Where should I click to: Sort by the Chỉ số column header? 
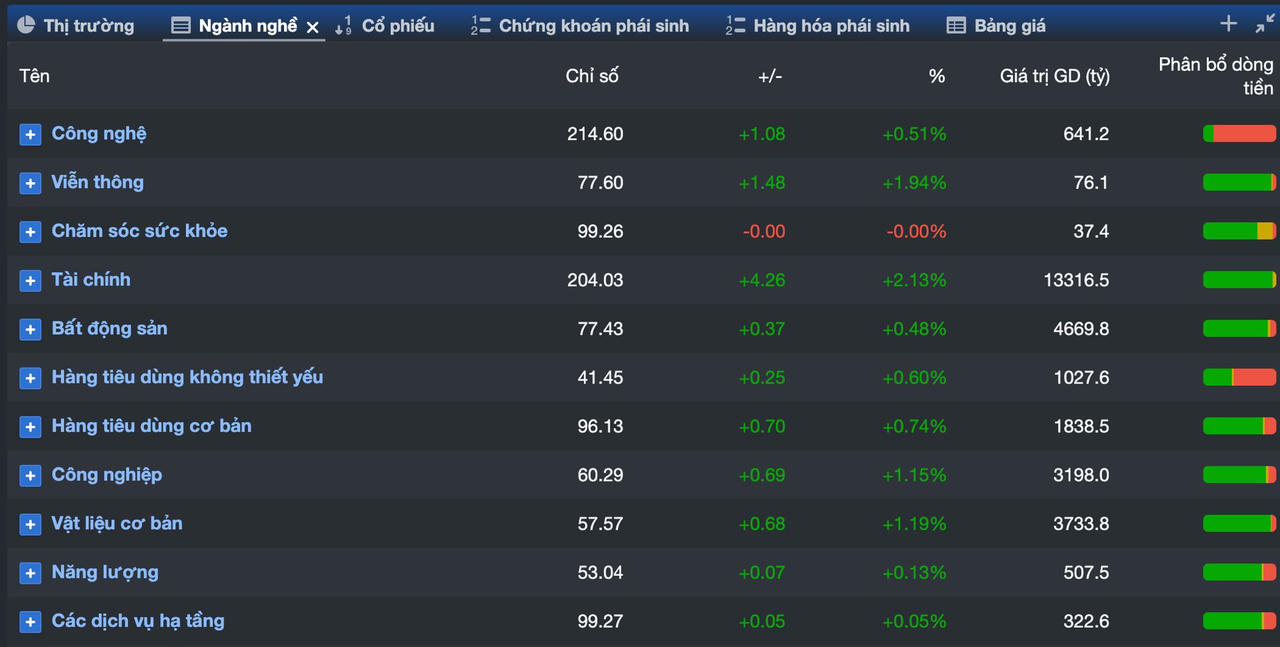[x=592, y=76]
